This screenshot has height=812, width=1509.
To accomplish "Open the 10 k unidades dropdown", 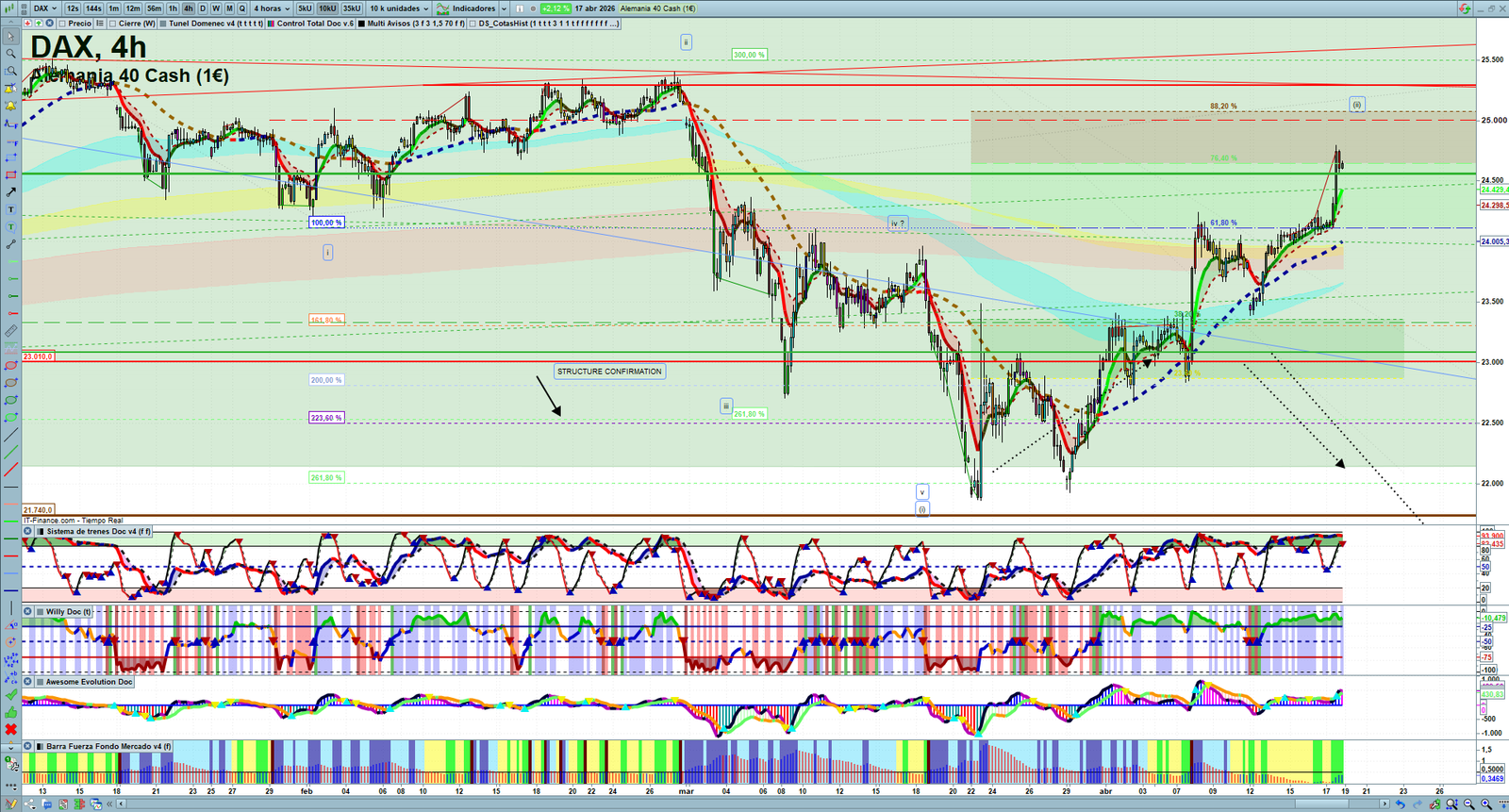I will point(399,8).
